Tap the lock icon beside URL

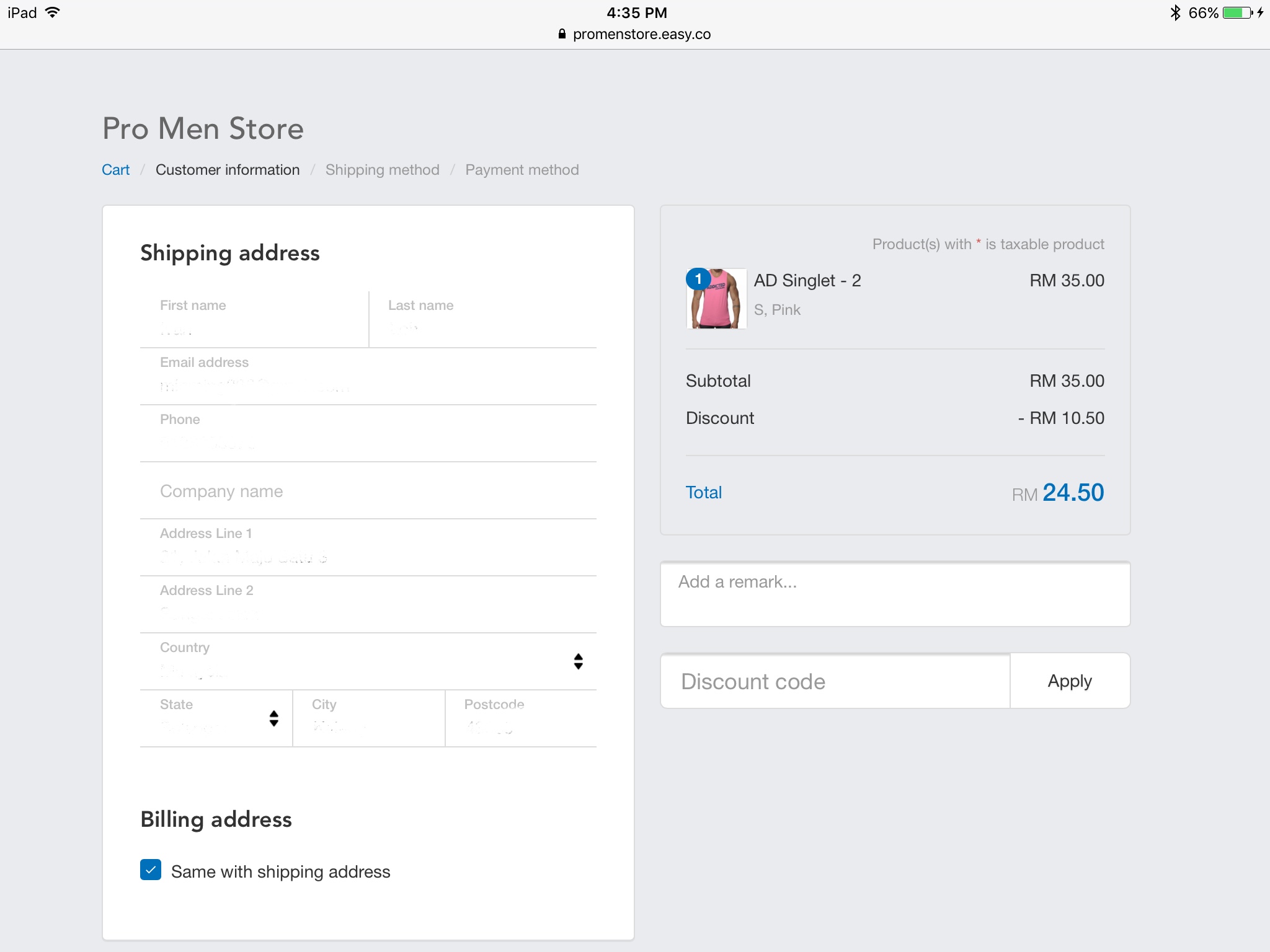[562, 34]
